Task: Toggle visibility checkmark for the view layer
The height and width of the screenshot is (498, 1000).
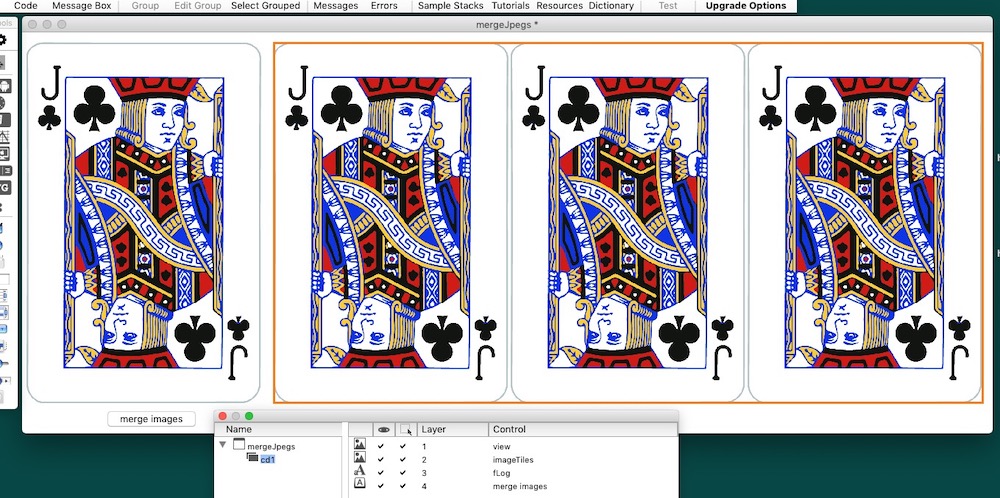Action: pyautogui.click(x=382, y=446)
